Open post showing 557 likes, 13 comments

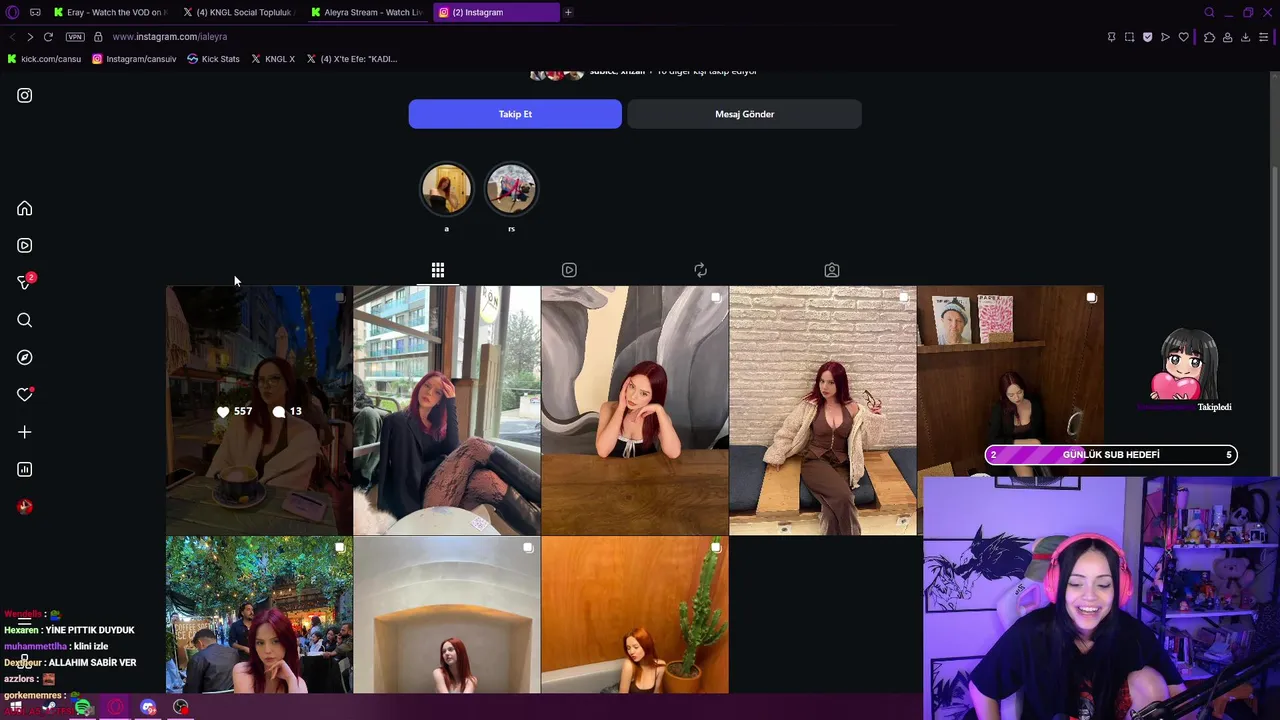[x=259, y=411]
